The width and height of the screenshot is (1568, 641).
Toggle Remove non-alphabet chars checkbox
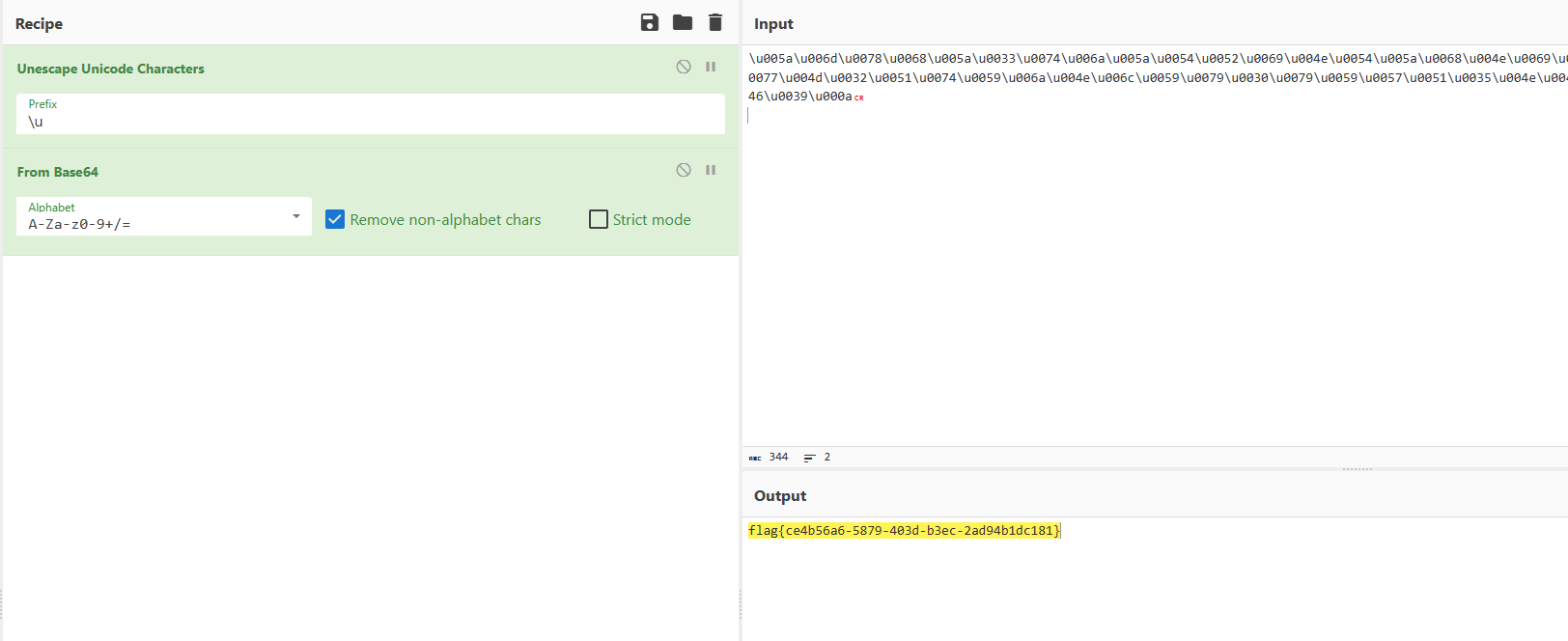(x=335, y=219)
